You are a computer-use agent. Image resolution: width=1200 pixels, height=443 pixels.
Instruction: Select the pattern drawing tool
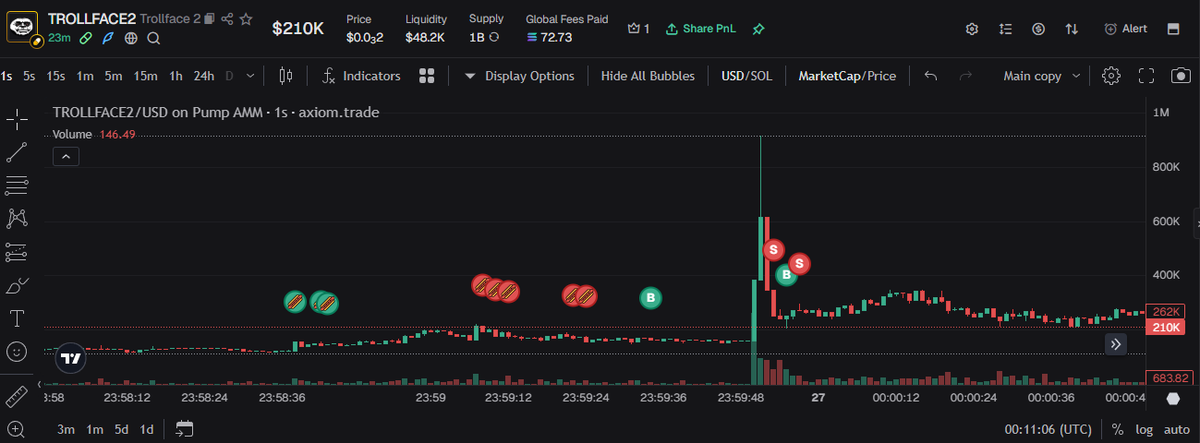click(x=17, y=218)
